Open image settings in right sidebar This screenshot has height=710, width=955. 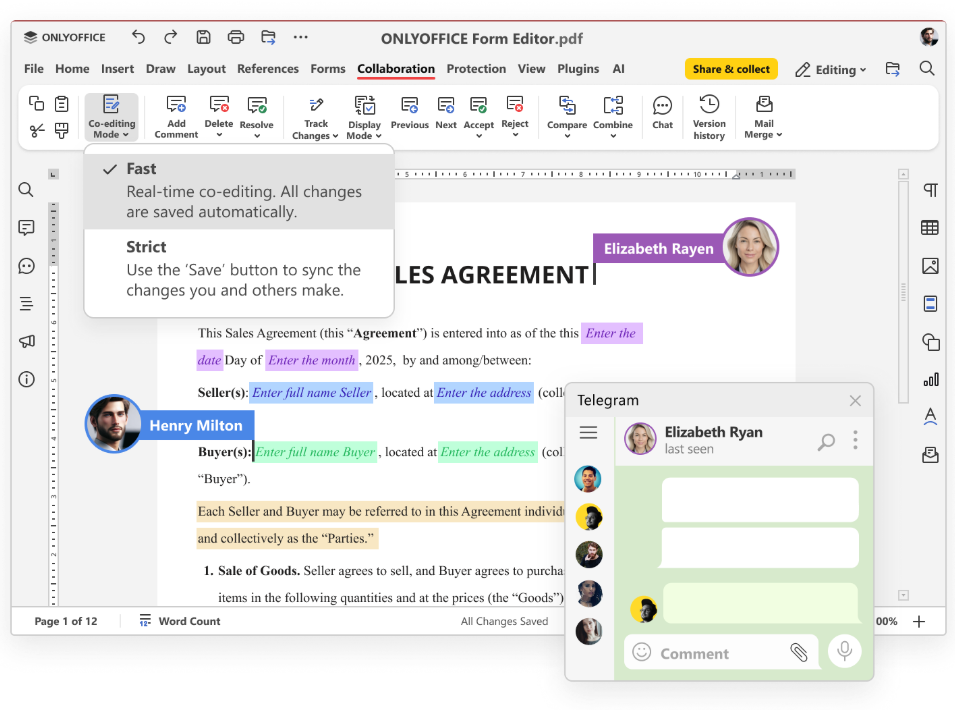[930, 266]
